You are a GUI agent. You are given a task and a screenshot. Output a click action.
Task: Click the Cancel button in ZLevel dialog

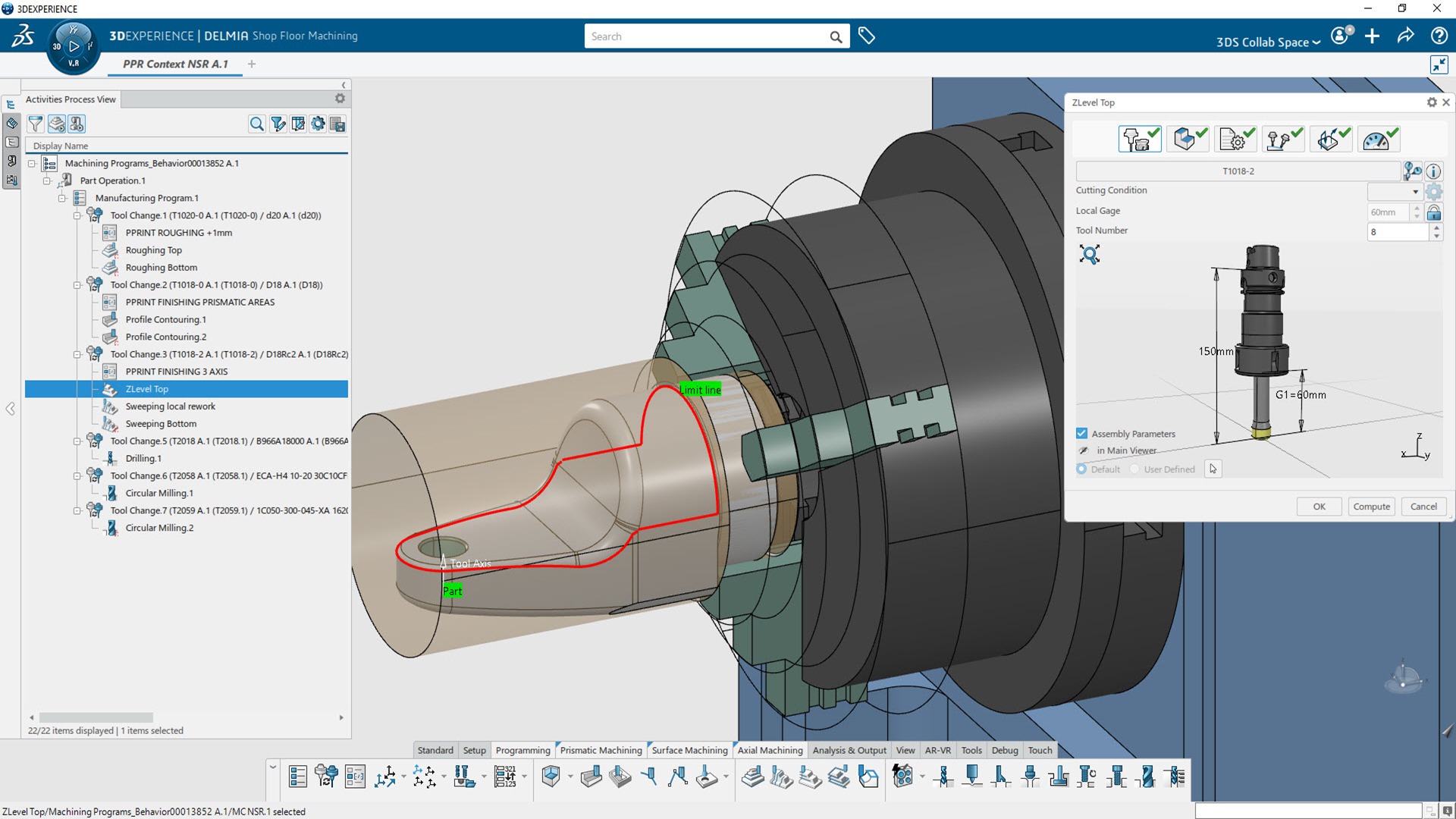pyautogui.click(x=1423, y=507)
